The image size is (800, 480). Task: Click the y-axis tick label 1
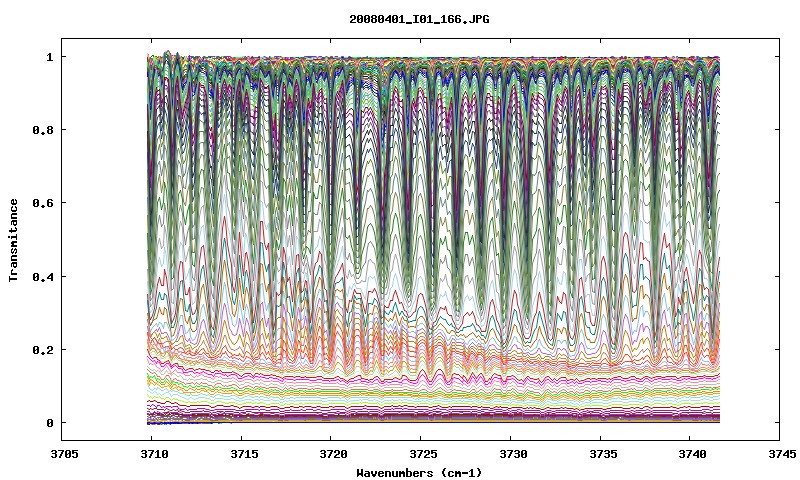pyautogui.click(x=50, y=57)
